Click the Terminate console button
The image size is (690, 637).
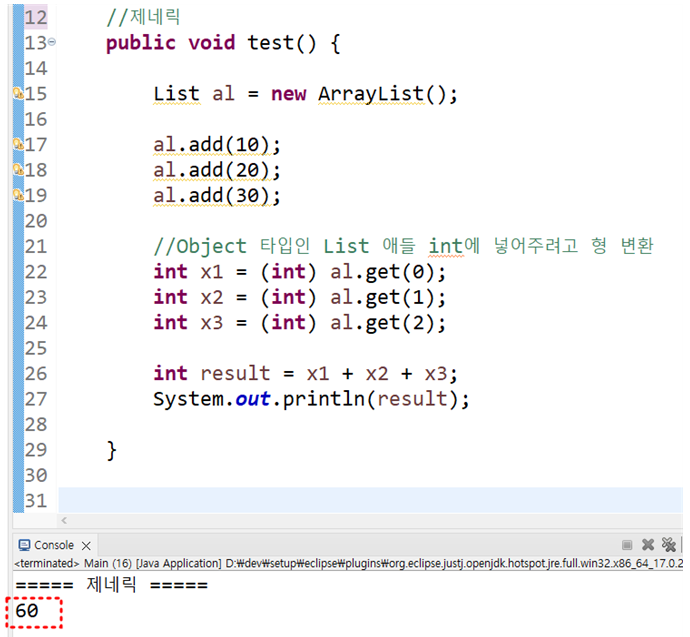coord(627,545)
